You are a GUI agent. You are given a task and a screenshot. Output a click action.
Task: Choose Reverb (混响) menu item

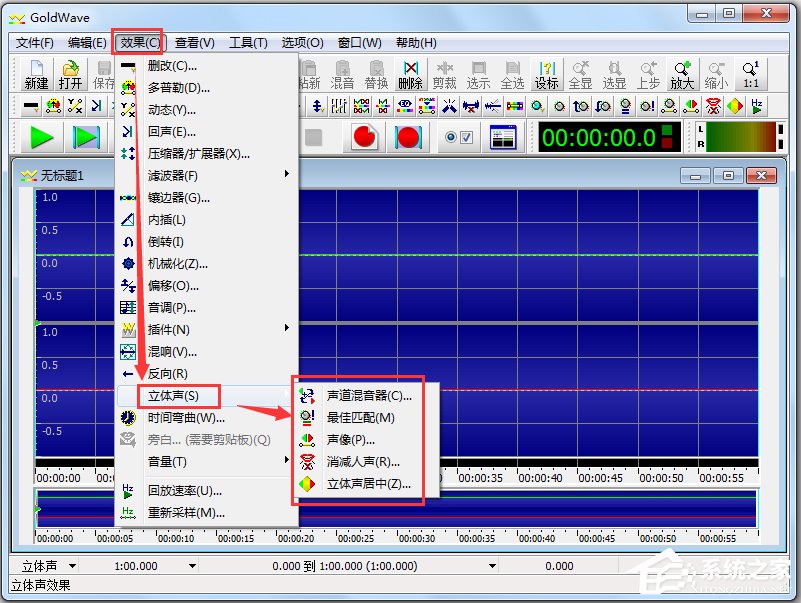coord(206,352)
